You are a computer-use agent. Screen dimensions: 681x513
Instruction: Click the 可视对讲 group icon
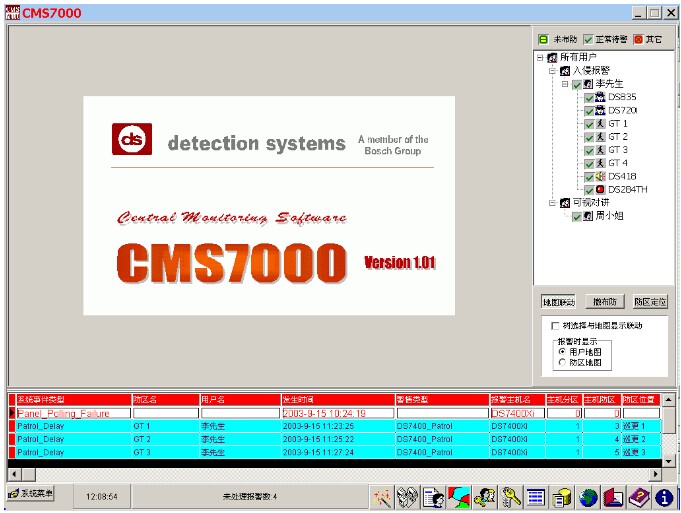pyautogui.click(x=565, y=203)
